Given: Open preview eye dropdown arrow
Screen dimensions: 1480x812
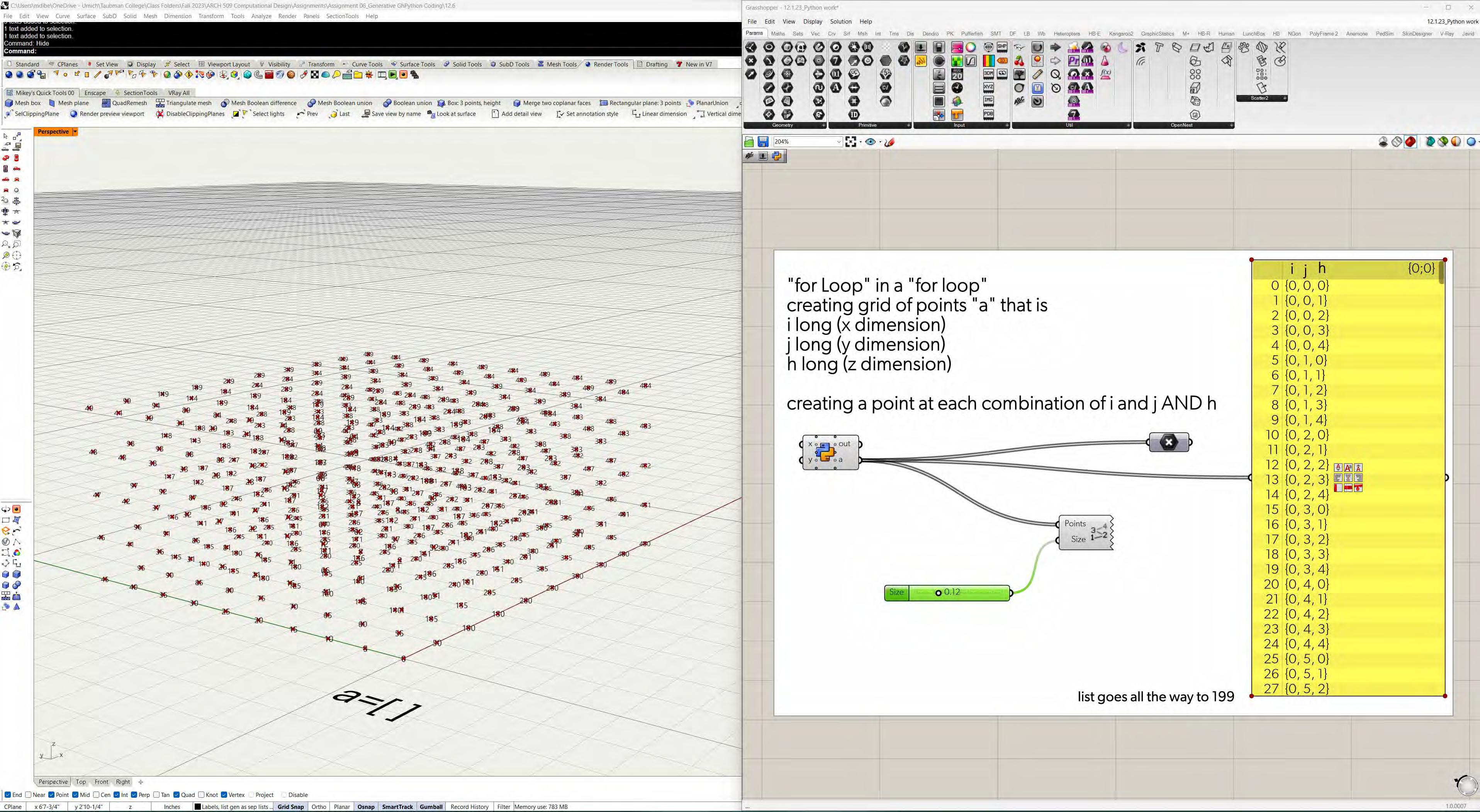Looking at the screenshot, I should click(x=880, y=142).
